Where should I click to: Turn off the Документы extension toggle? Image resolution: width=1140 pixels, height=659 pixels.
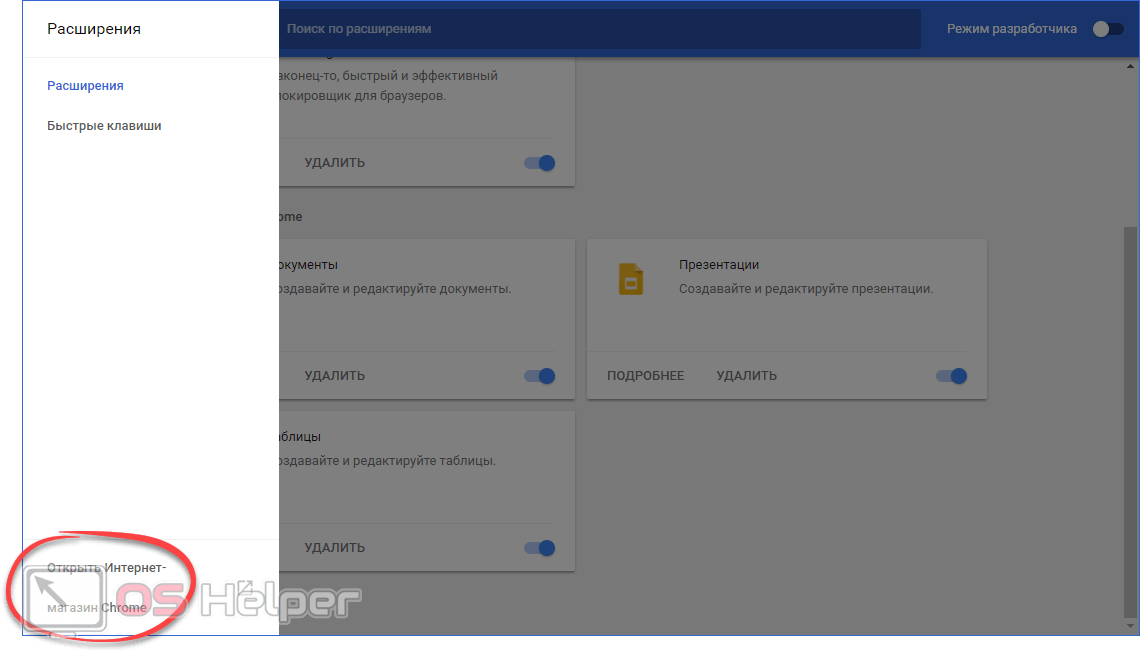(x=539, y=376)
